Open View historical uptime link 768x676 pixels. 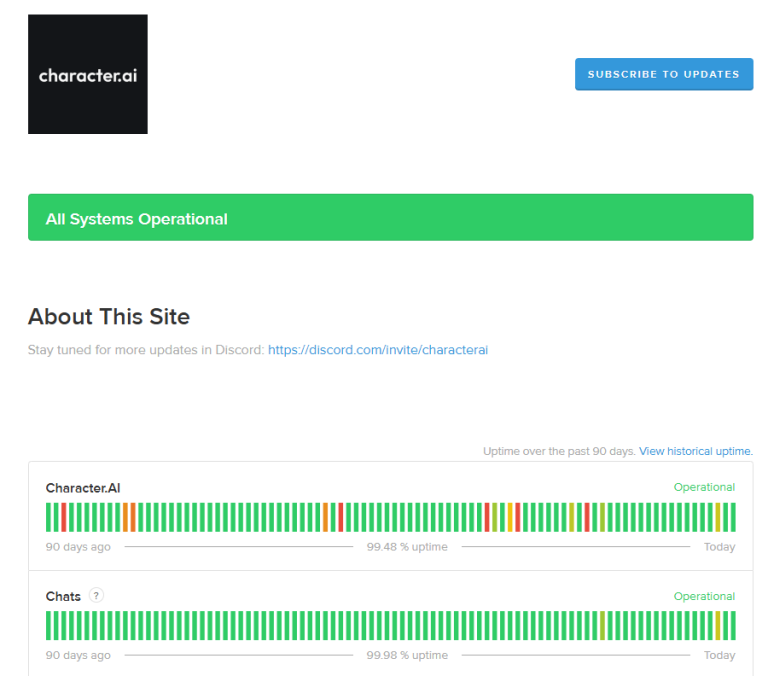[x=695, y=451]
